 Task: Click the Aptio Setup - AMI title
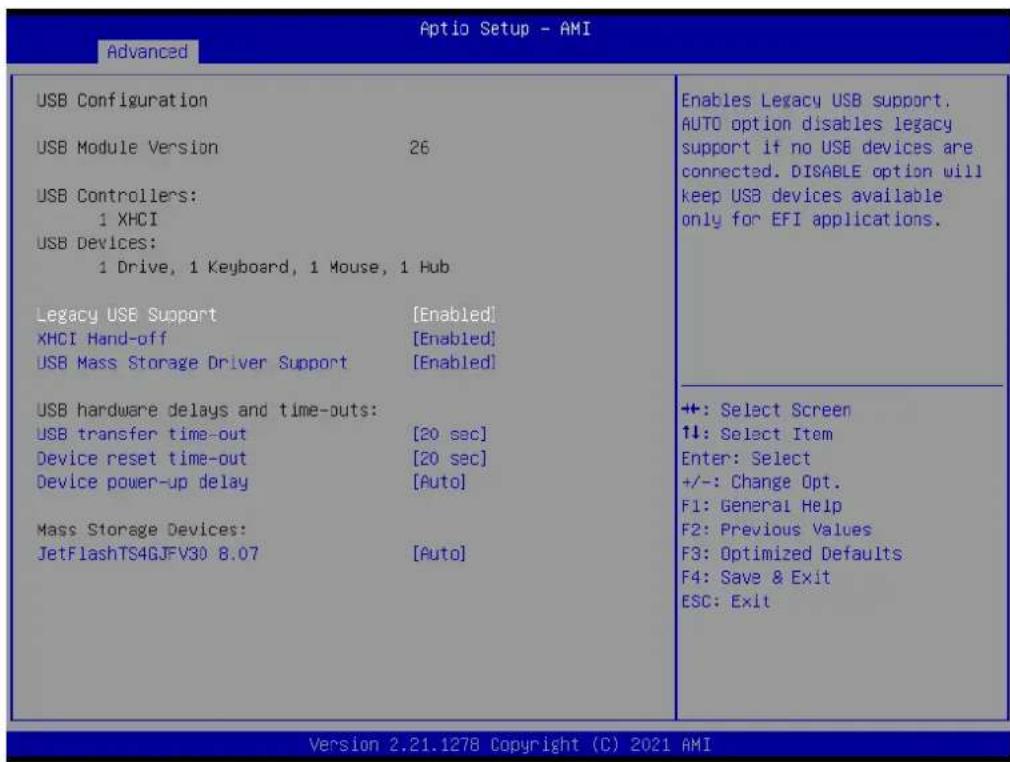pyautogui.click(x=505, y=28)
